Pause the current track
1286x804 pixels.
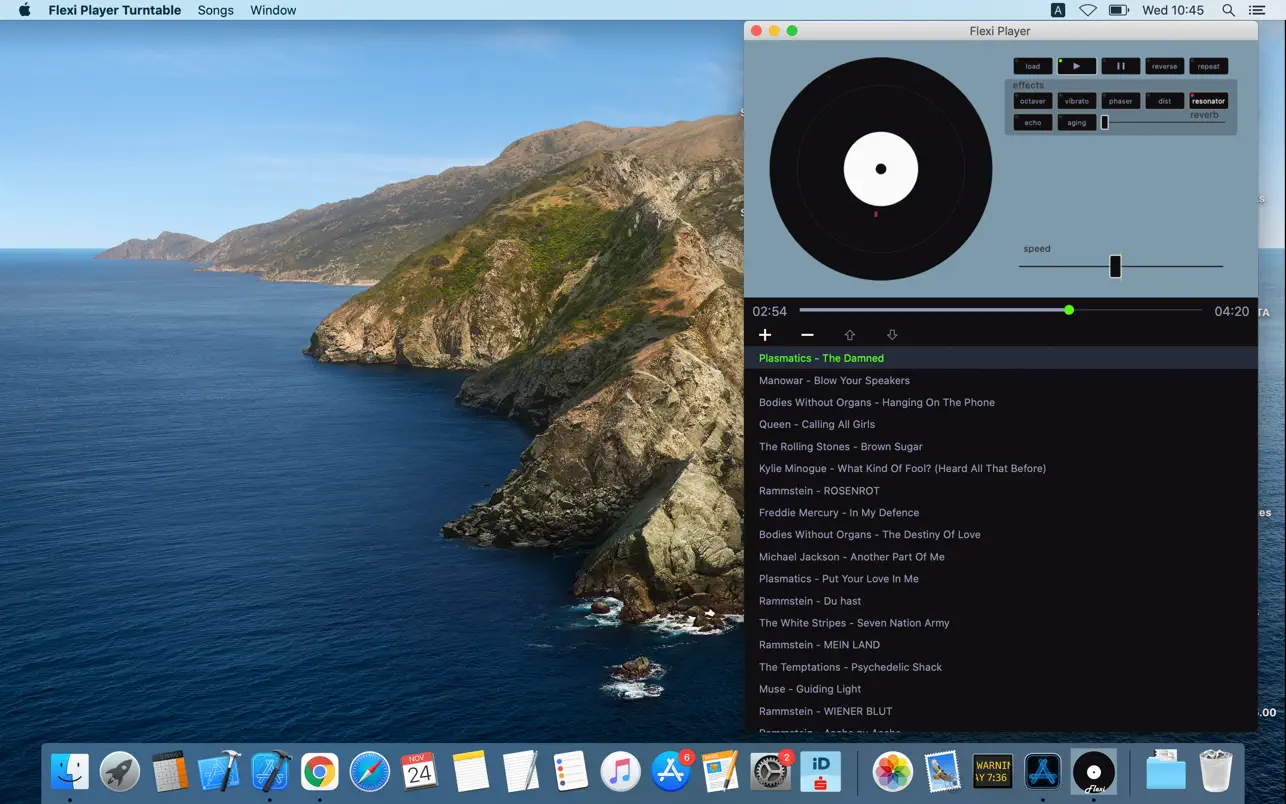click(1120, 66)
